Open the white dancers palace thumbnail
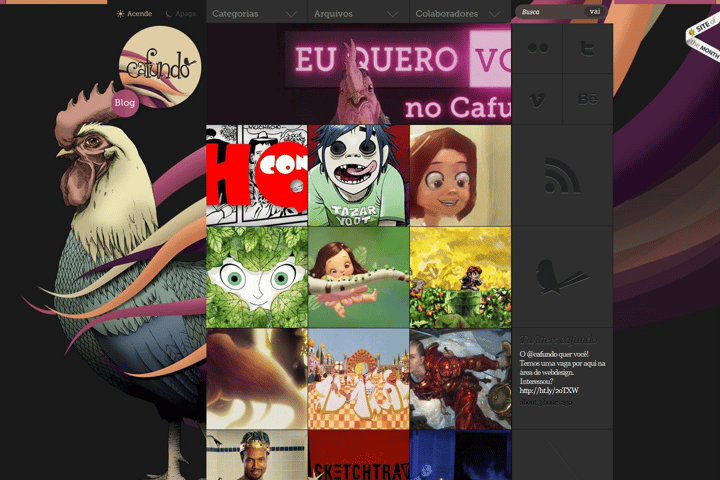This screenshot has width=720, height=480. pos(359,379)
